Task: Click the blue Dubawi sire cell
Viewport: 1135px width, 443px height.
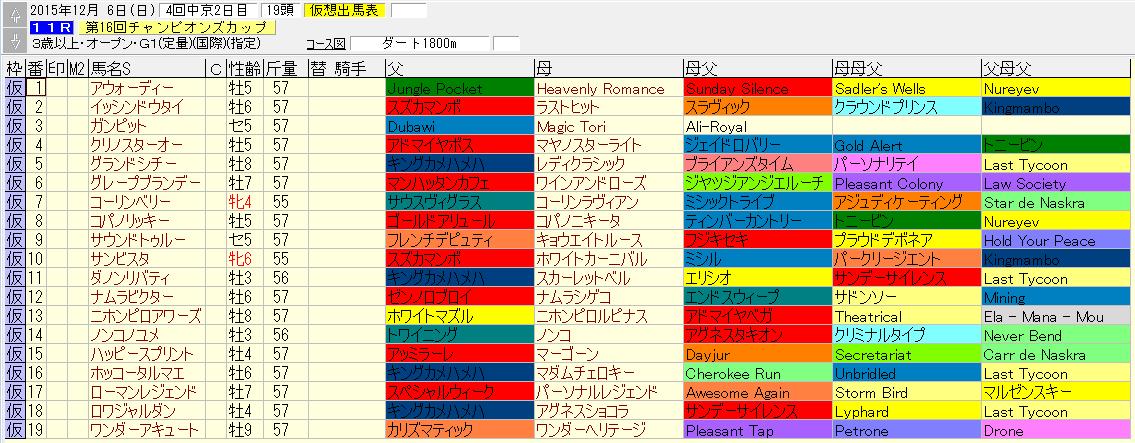Action: pos(460,126)
